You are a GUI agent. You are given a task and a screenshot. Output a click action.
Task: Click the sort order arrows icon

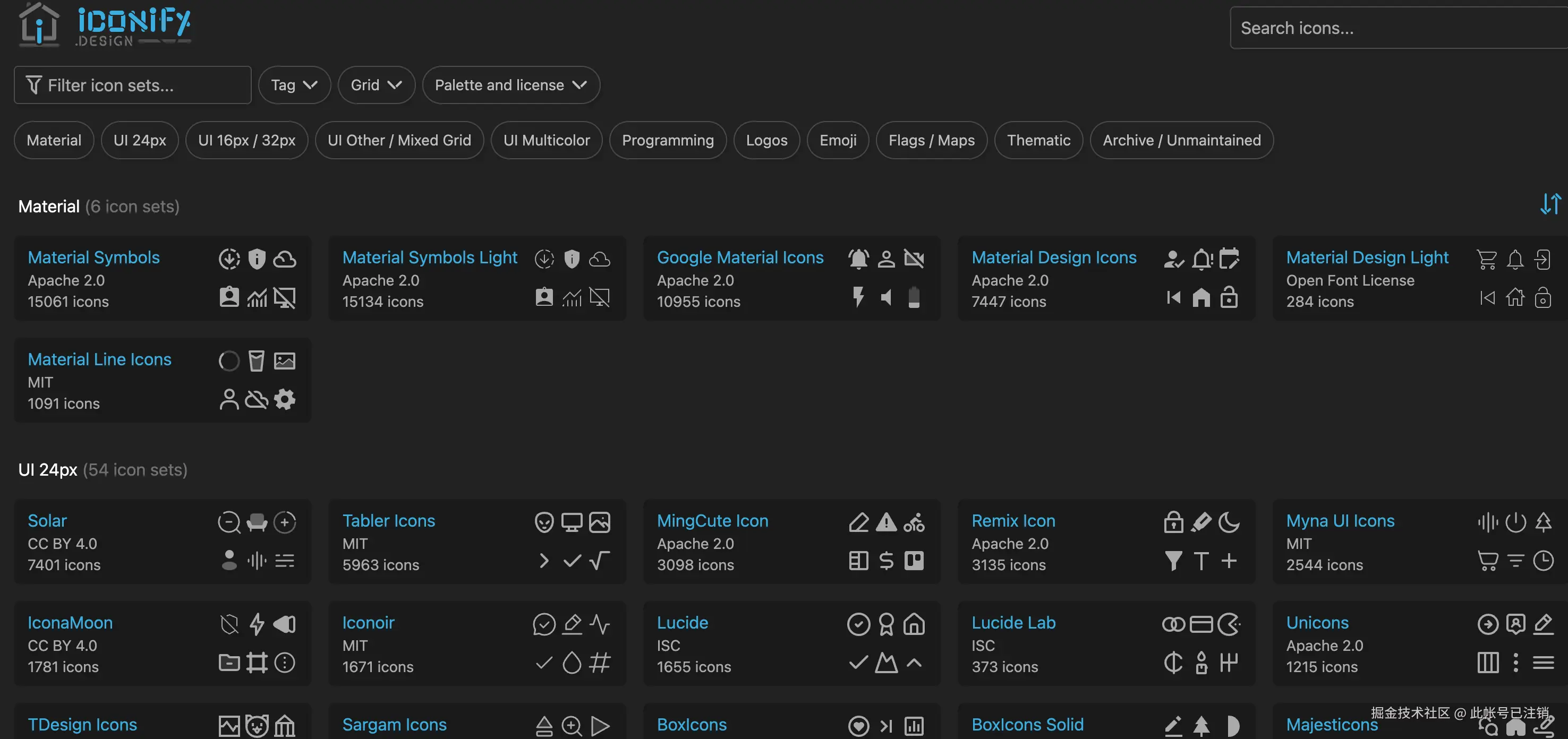coord(1550,204)
